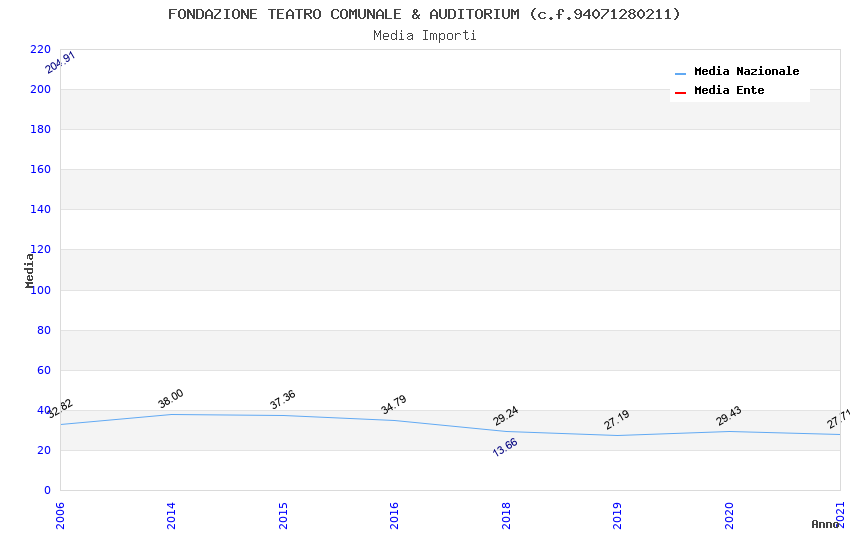Click the Media Importi subtitle
This screenshot has width=850, height=550.
424,36
